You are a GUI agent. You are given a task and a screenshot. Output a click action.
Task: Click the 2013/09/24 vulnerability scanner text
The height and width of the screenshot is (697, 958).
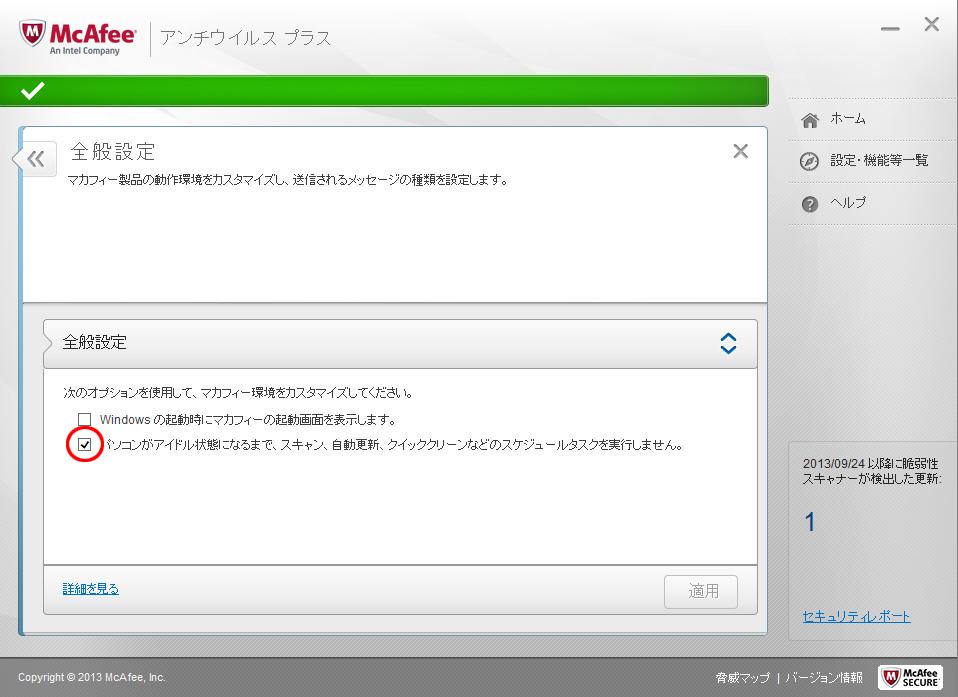pos(872,471)
